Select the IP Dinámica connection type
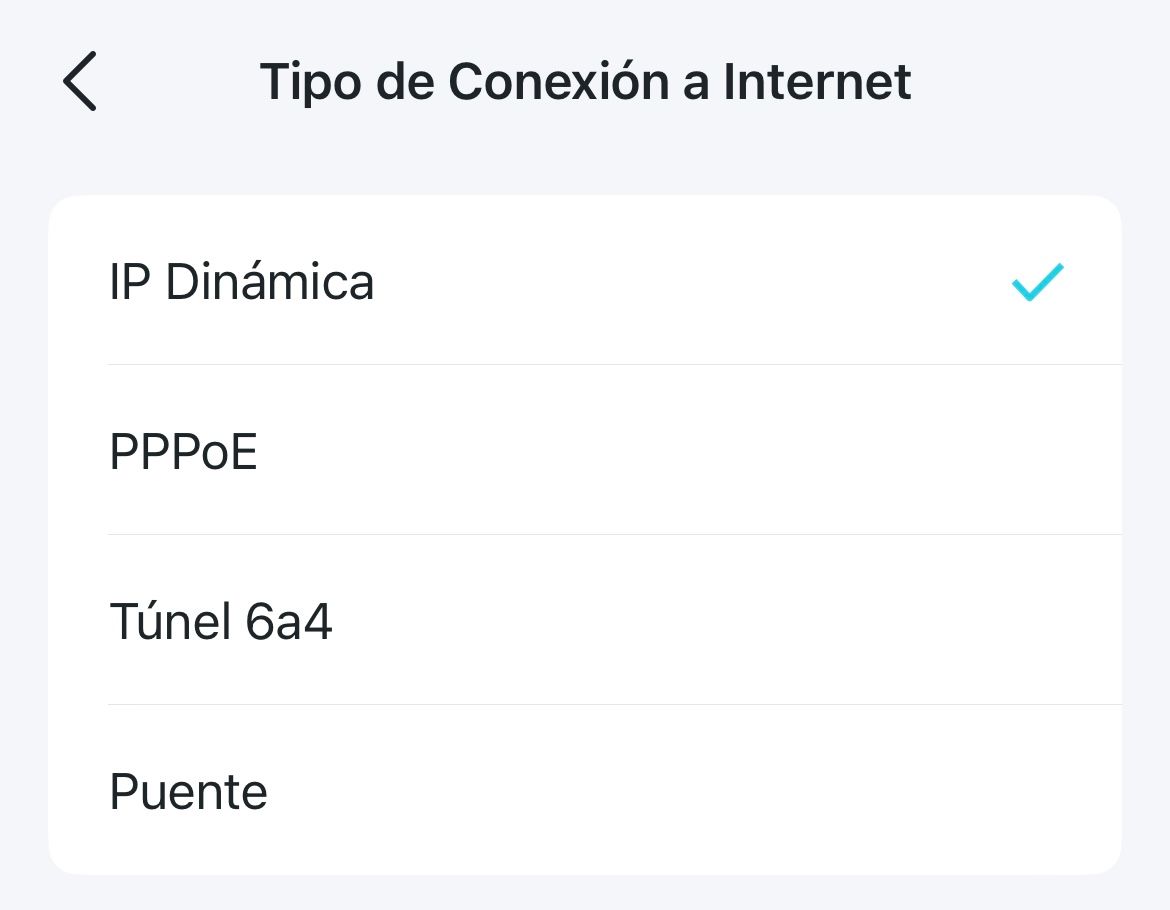Screen dimensions: 1170x910 [x=584, y=282]
